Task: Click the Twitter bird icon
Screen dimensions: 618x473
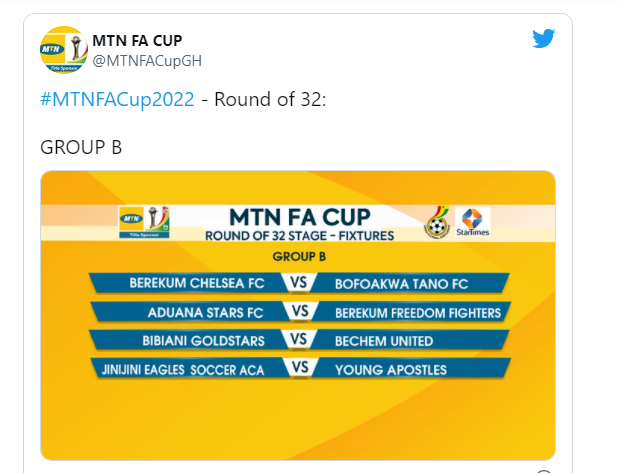Action: pos(544,38)
